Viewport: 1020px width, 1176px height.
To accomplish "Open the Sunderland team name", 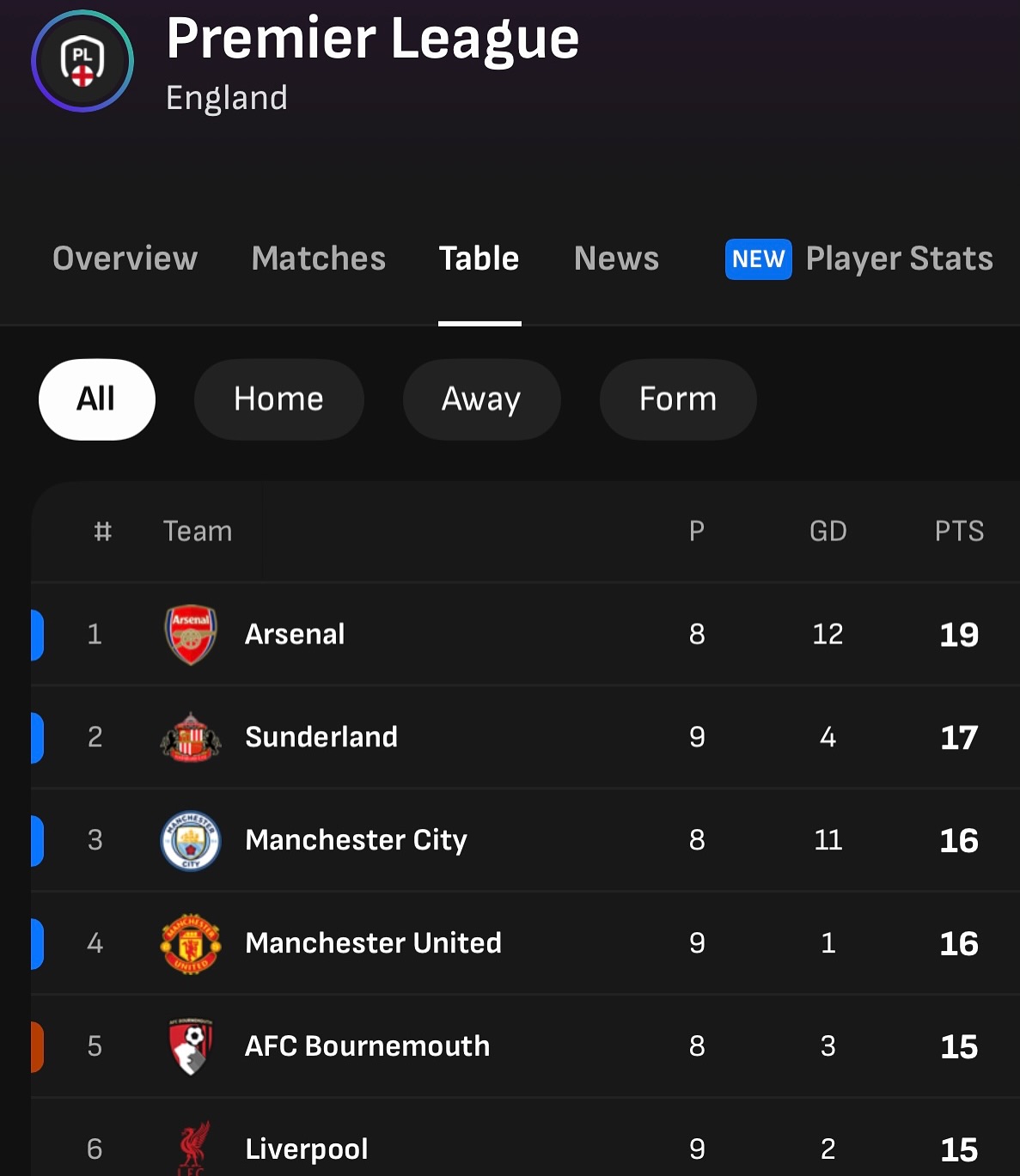I will (x=321, y=737).
